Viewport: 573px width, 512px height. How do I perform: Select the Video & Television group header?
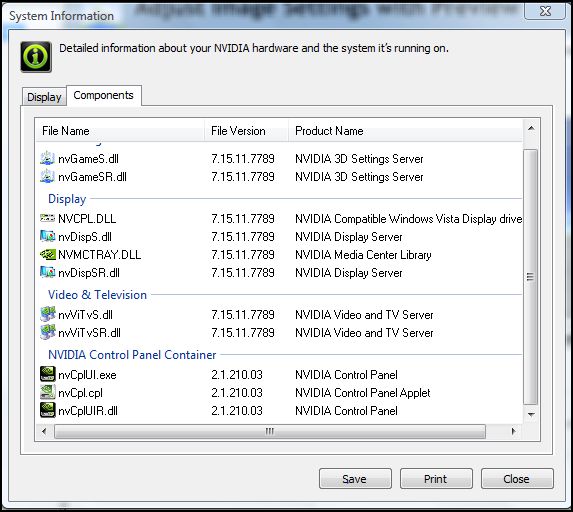click(x=97, y=295)
